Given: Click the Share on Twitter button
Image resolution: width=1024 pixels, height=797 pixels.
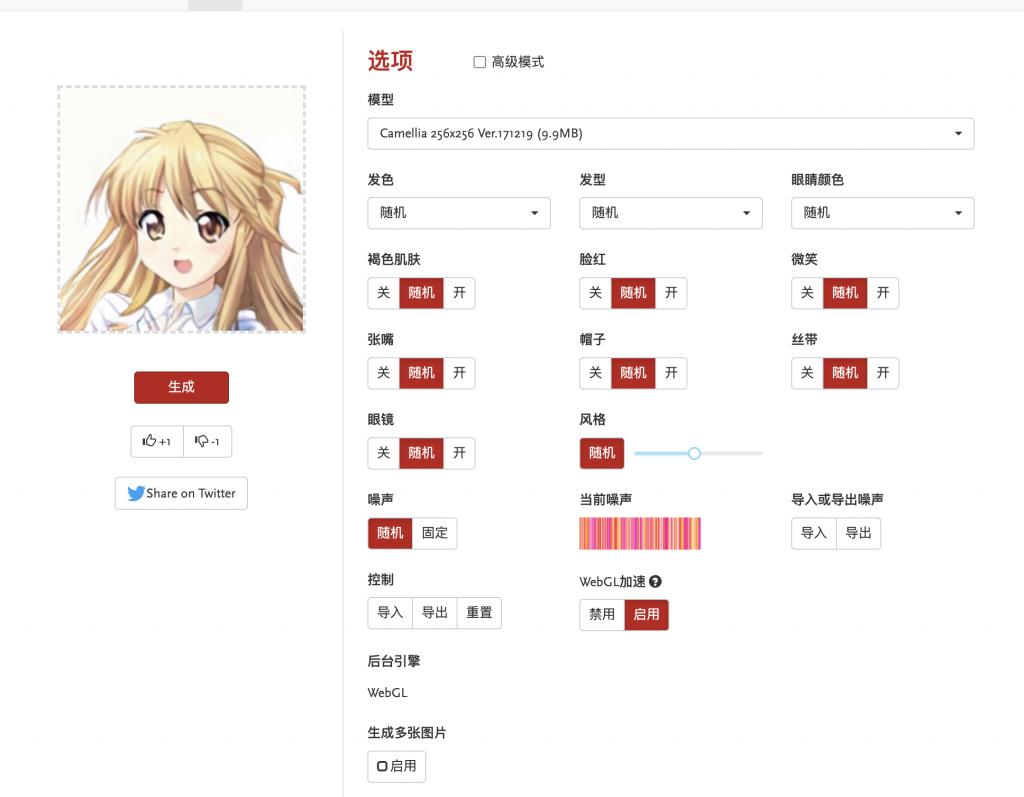Looking at the screenshot, I should point(181,493).
